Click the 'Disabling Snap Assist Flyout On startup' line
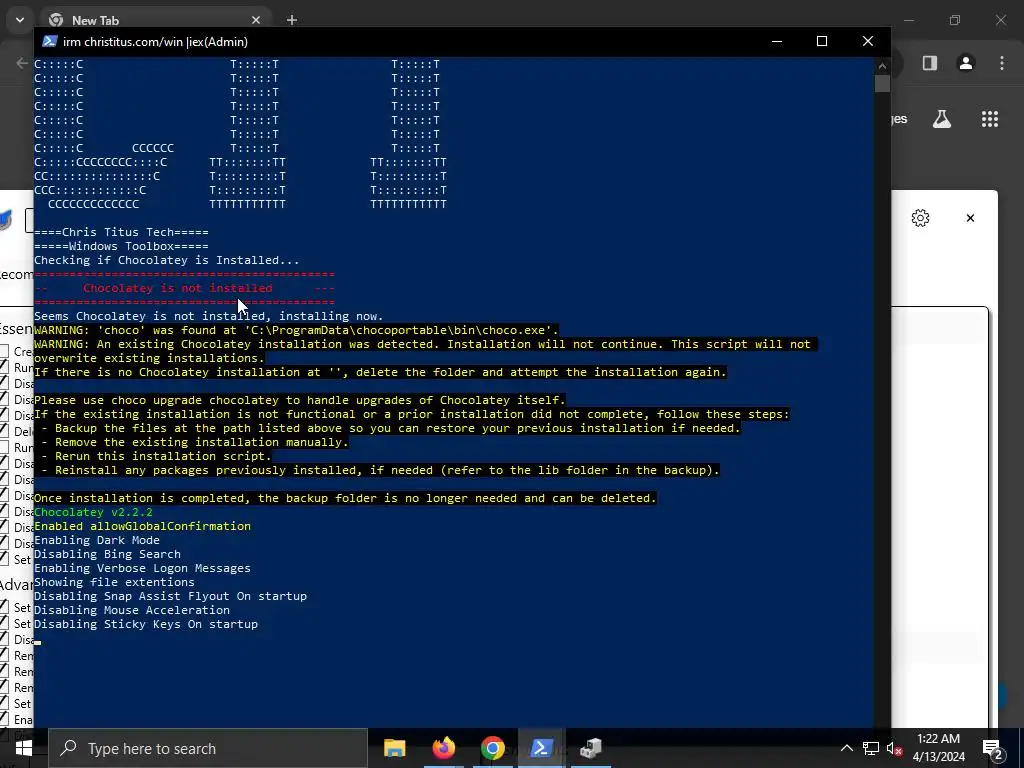The image size is (1024, 768). click(170, 596)
